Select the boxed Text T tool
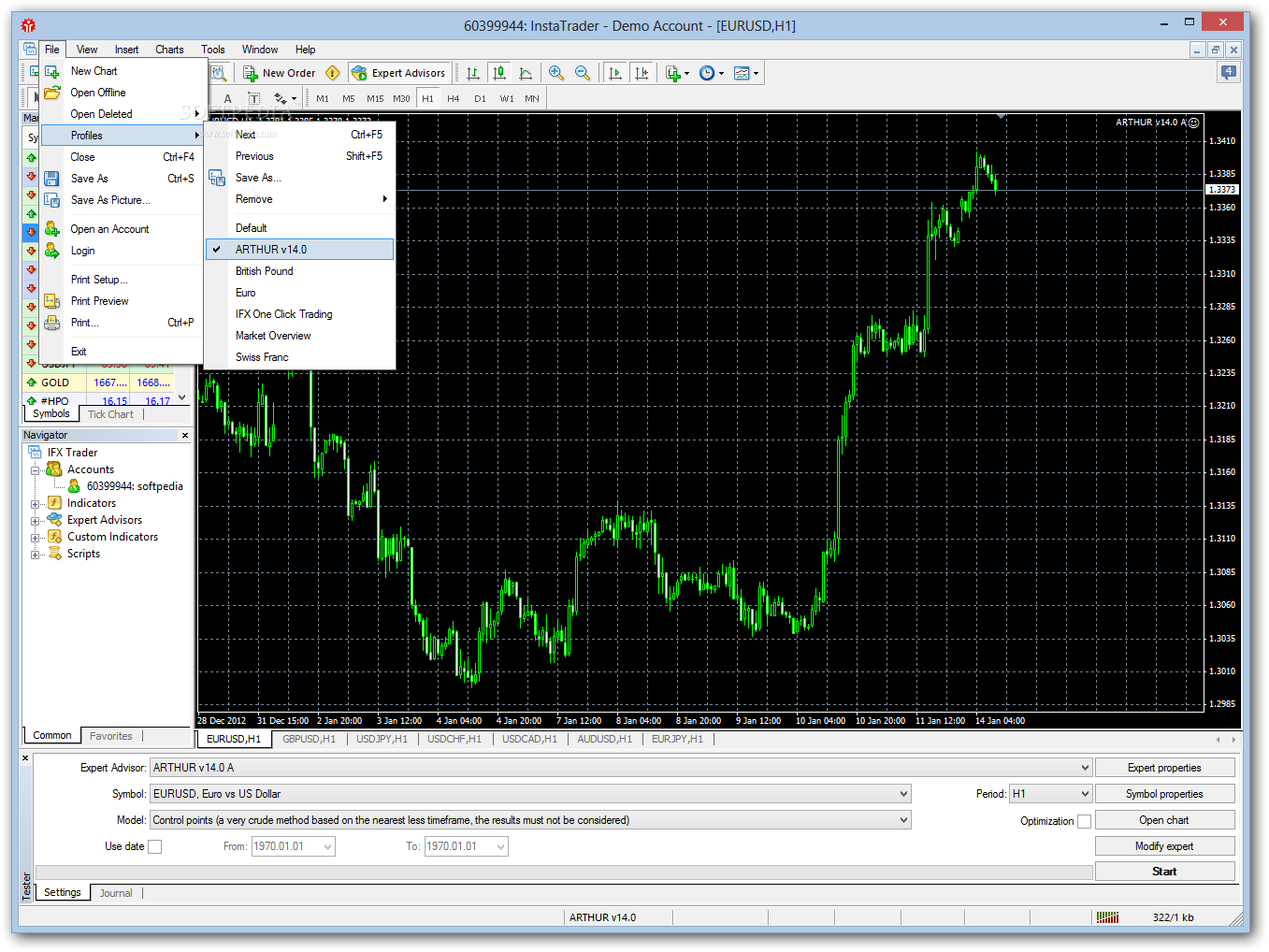1269x952 pixels. coord(253,98)
